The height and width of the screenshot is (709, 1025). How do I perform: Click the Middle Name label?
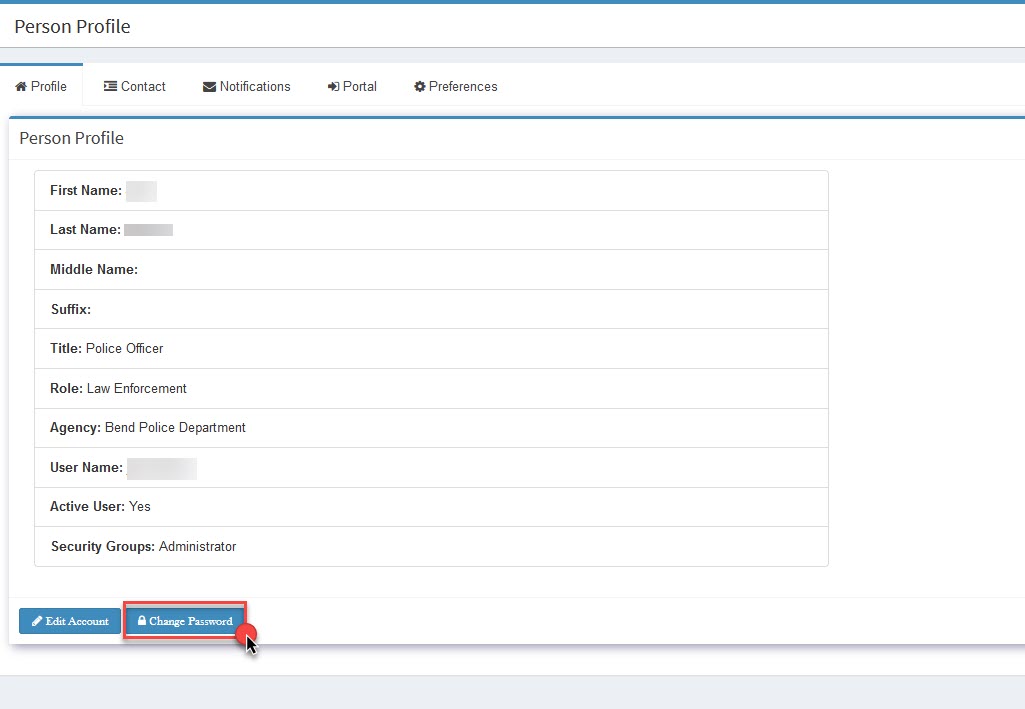(94, 269)
